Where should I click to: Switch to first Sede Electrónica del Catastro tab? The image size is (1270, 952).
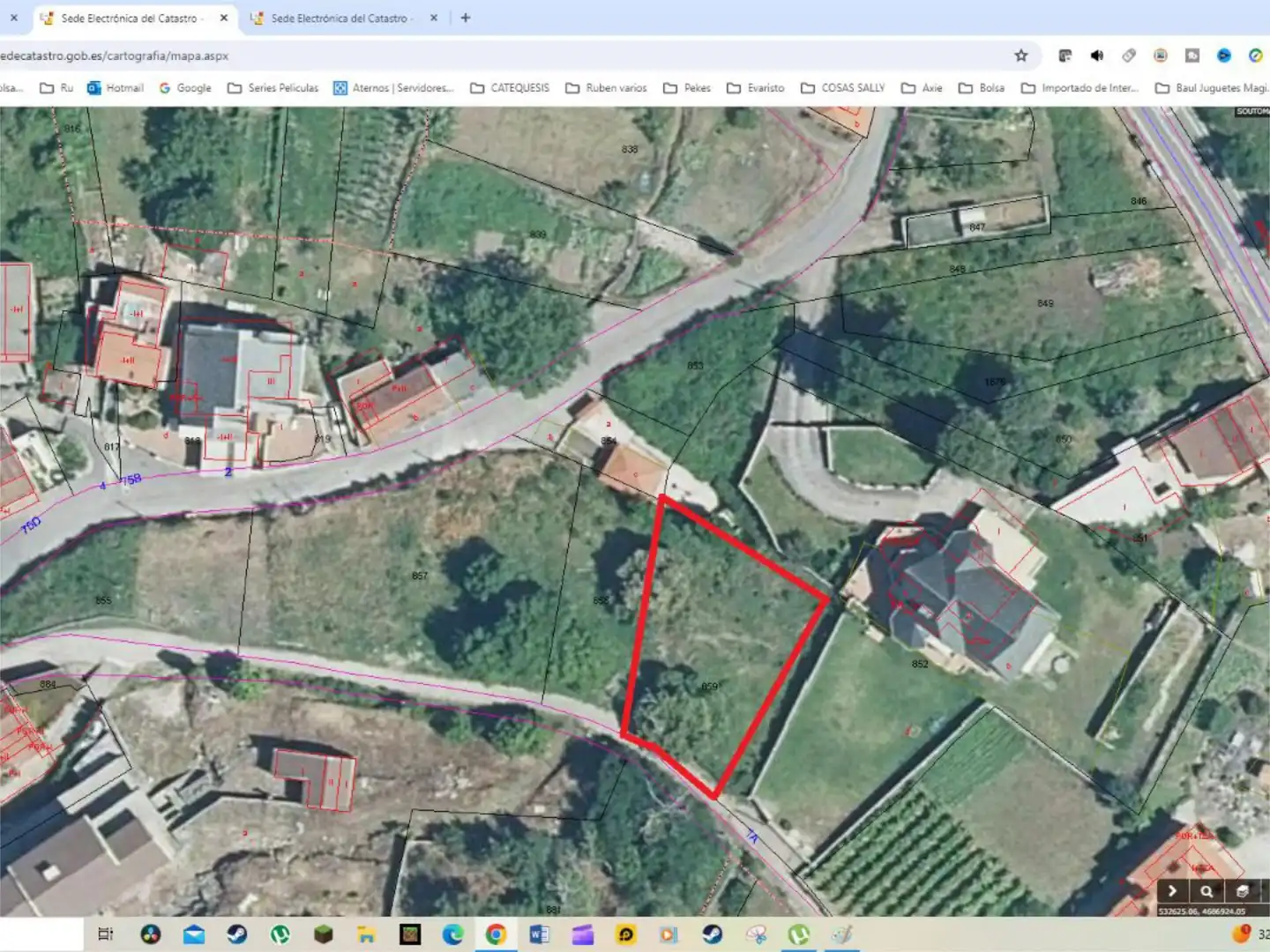pos(132,18)
